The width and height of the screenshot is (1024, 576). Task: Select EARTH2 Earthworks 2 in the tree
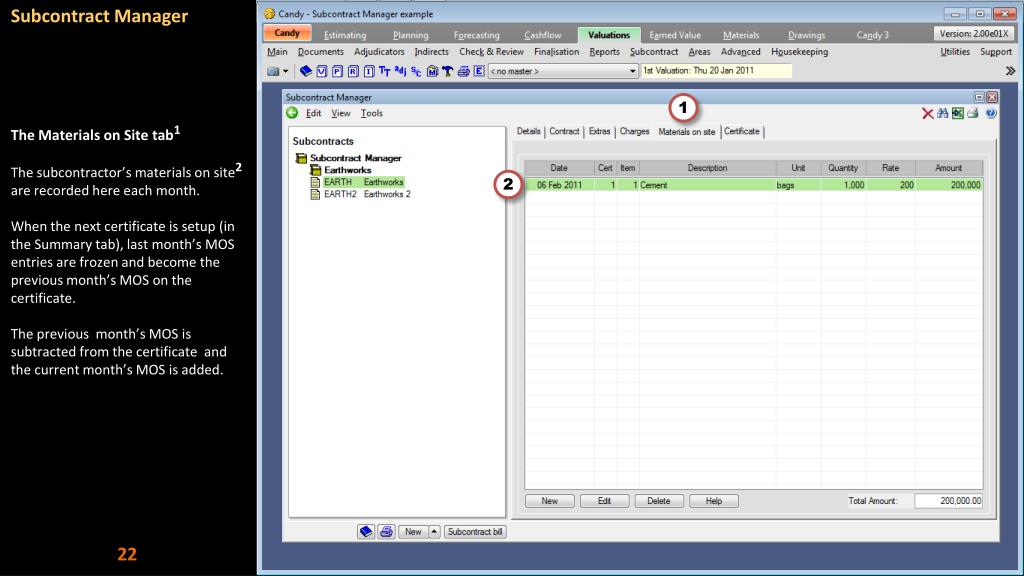361,194
